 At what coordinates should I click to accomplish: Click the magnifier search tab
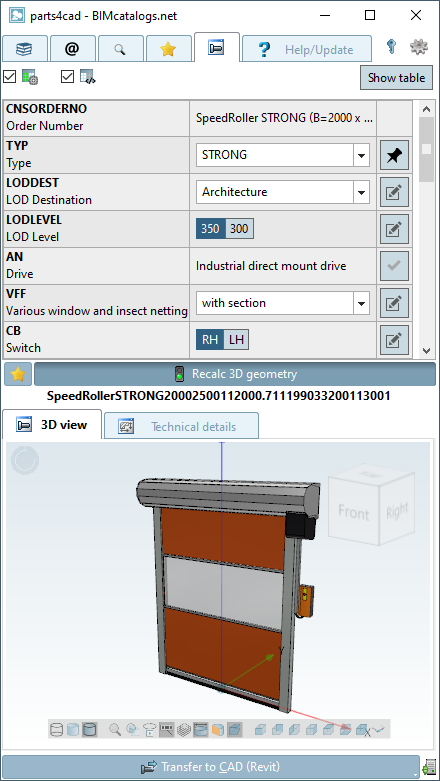tap(120, 49)
